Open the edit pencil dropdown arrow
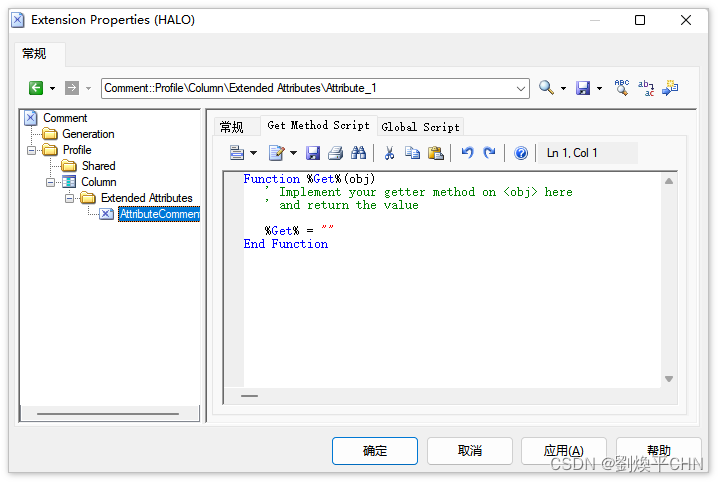Screen dimensions: 718x482 click(x=294, y=153)
